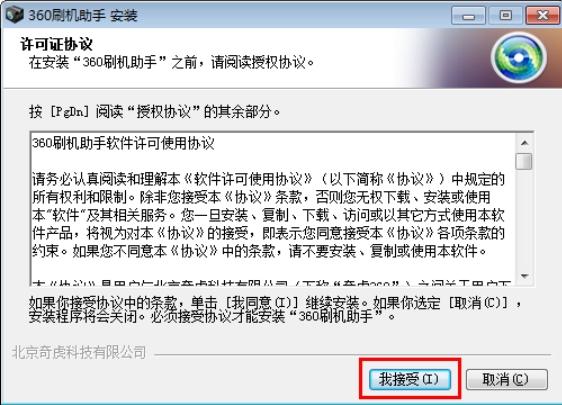The image size is (562, 405).
Task: Click the round 360 disc logo
Action: coord(519,57)
